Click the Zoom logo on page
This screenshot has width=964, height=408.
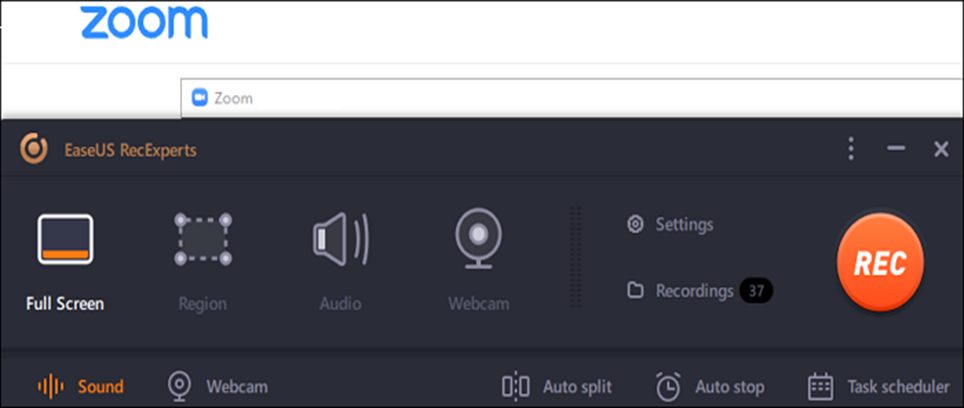coord(144,23)
